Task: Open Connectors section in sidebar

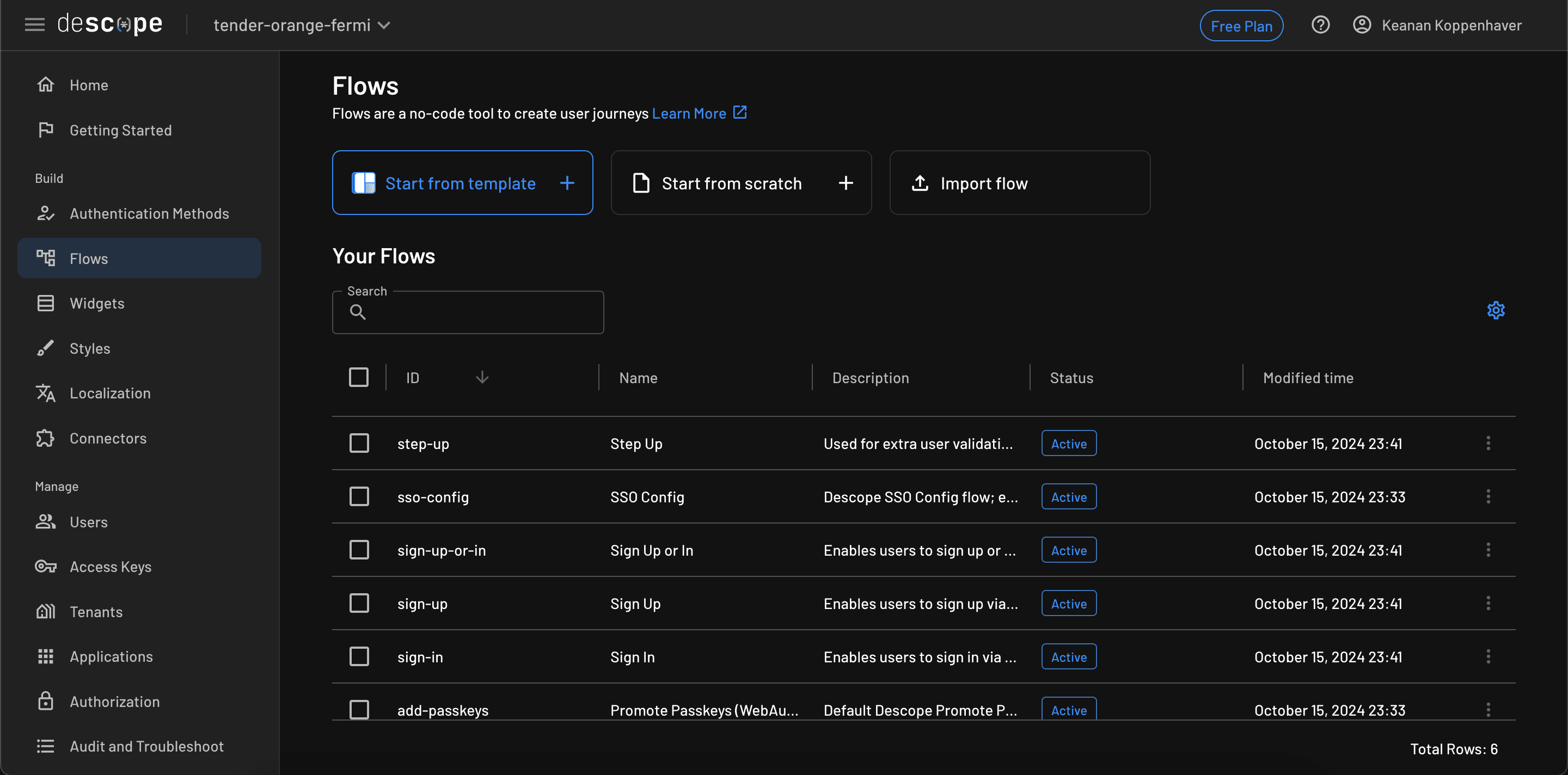Action: click(108, 438)
